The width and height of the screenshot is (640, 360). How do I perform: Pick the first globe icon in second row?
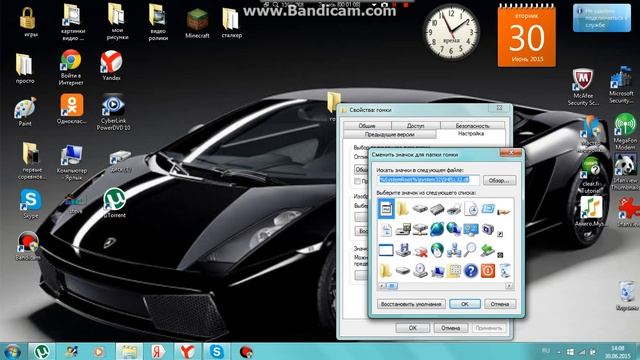[437, 229]
